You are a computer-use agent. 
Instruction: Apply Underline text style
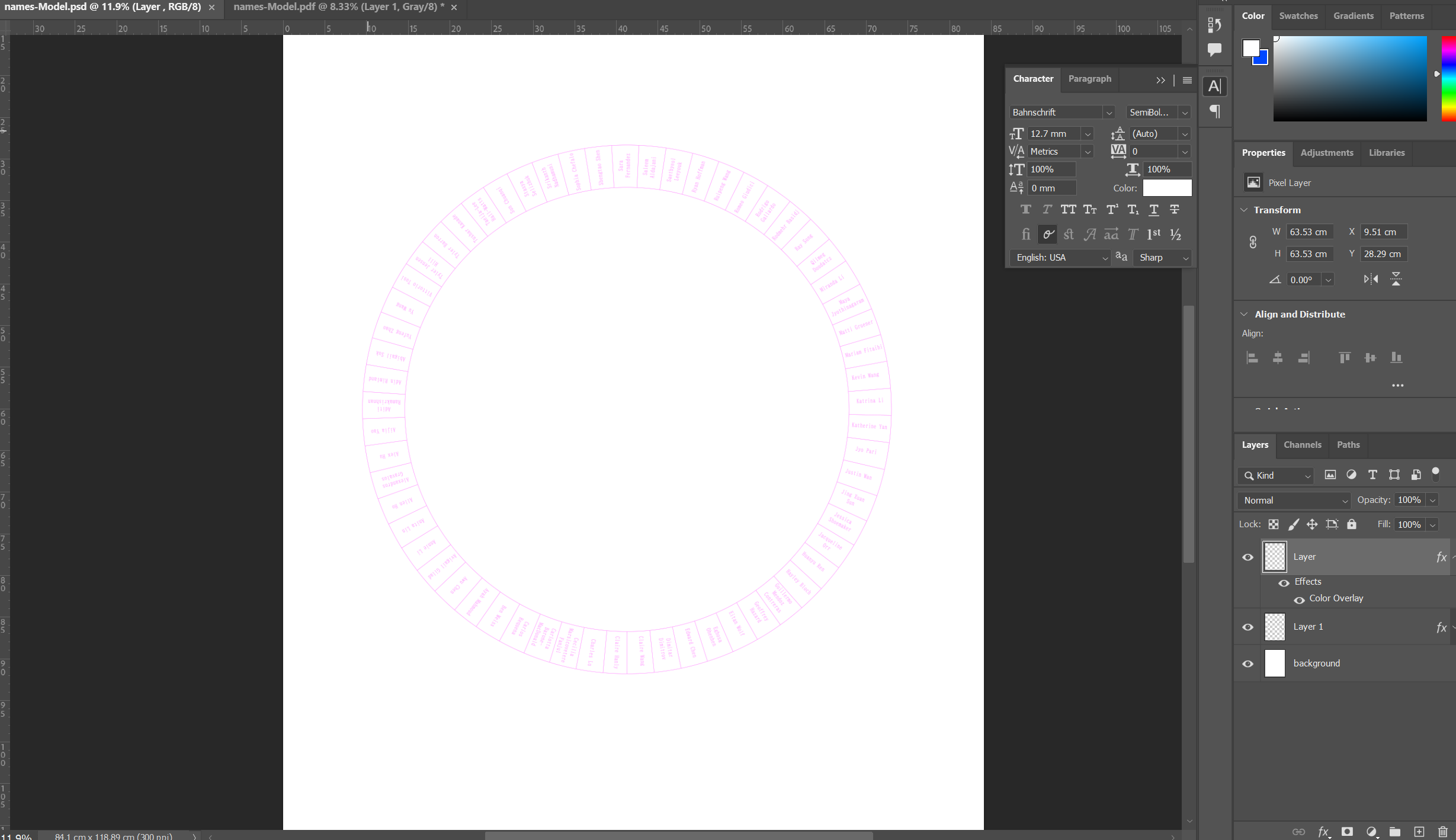click(1153, 210)
